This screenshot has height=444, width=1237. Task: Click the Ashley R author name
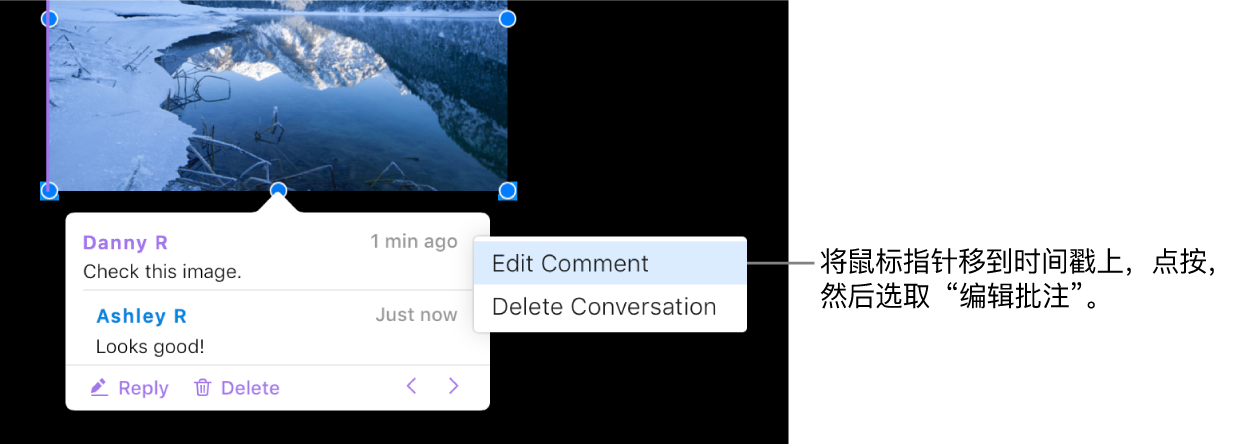[x=141, y=316]
